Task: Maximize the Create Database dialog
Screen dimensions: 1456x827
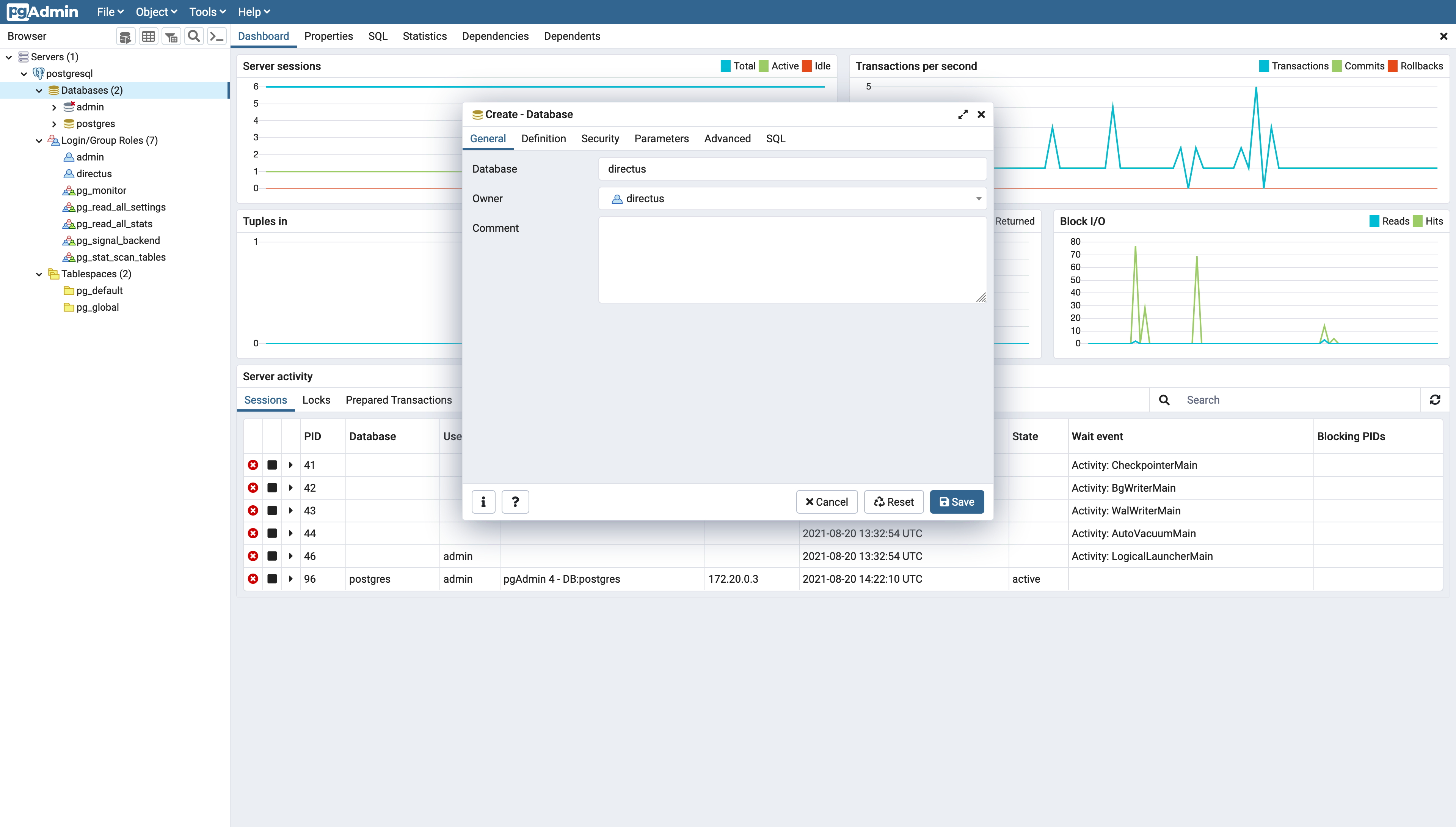Action: click(x=963, y=114)
